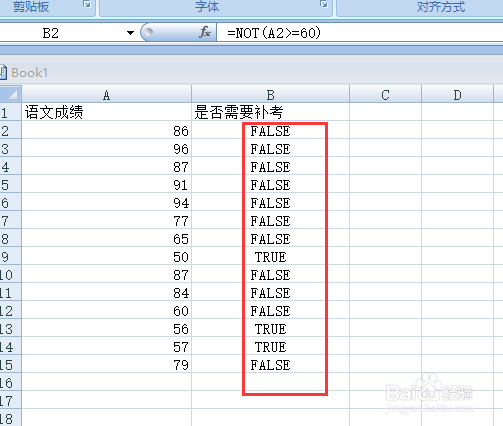The height and width of the screenshot is (426, 503).
Task: Click the 剪贴板 group label
Action: click(31, 6)
